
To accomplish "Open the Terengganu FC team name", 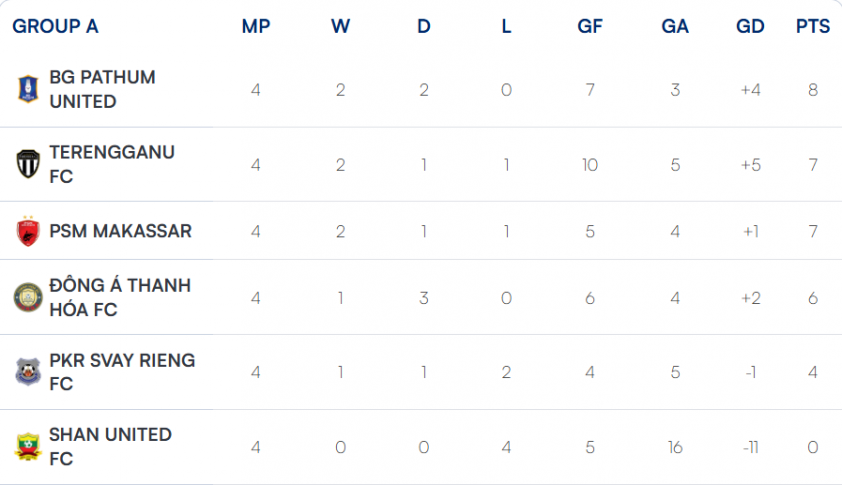I will (112, 164).
